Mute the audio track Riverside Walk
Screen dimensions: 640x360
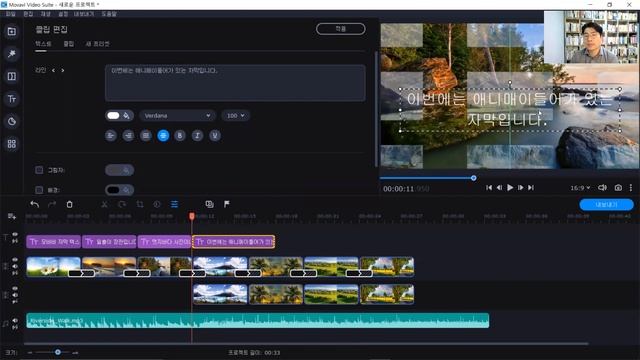15,320
